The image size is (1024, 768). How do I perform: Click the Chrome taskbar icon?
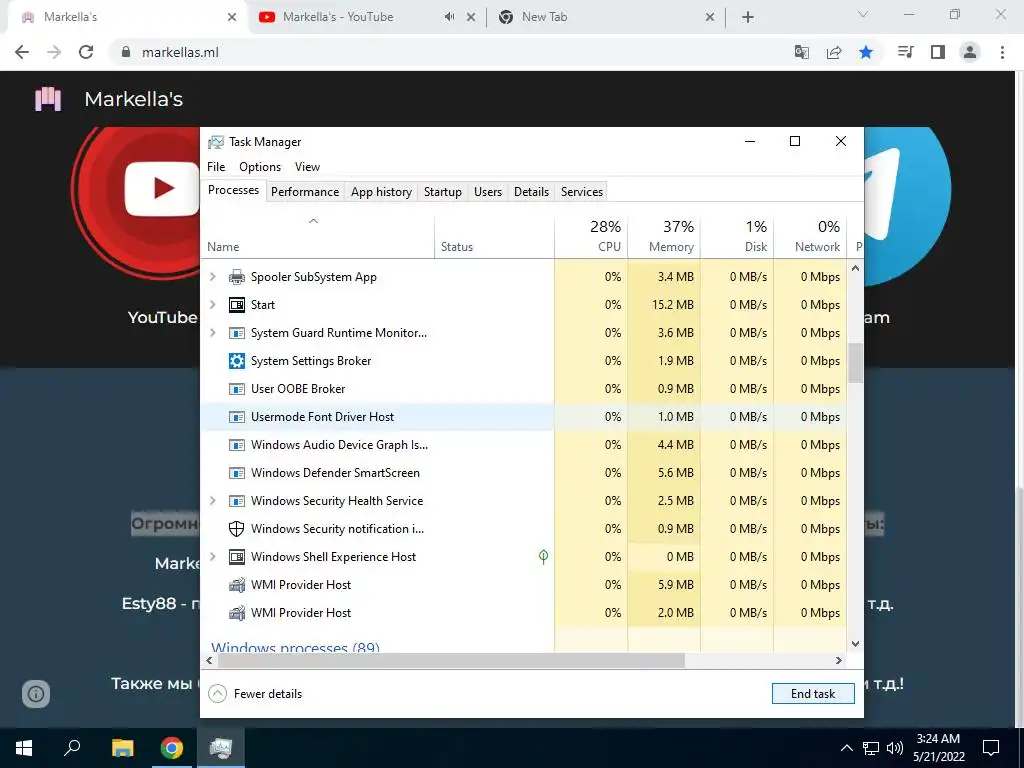[x=172, y=748]
